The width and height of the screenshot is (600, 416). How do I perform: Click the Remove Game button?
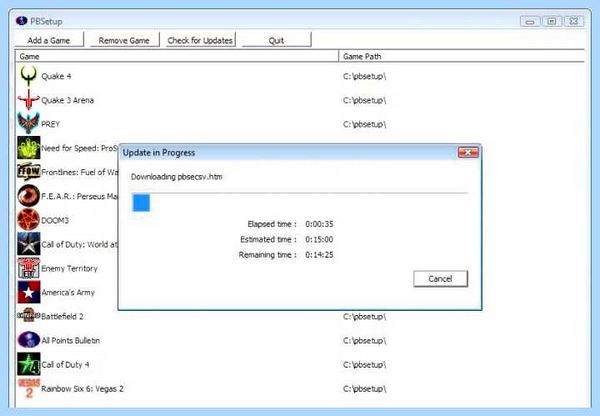(x=124, y=40)
